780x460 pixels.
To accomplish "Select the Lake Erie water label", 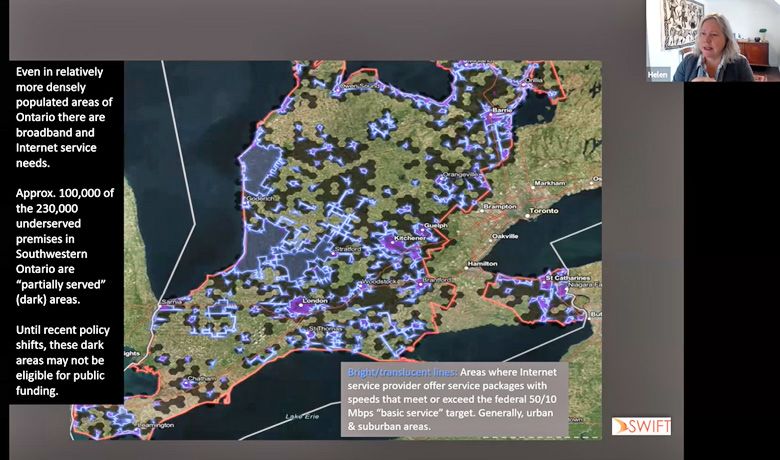I will [x=302, y=416].
